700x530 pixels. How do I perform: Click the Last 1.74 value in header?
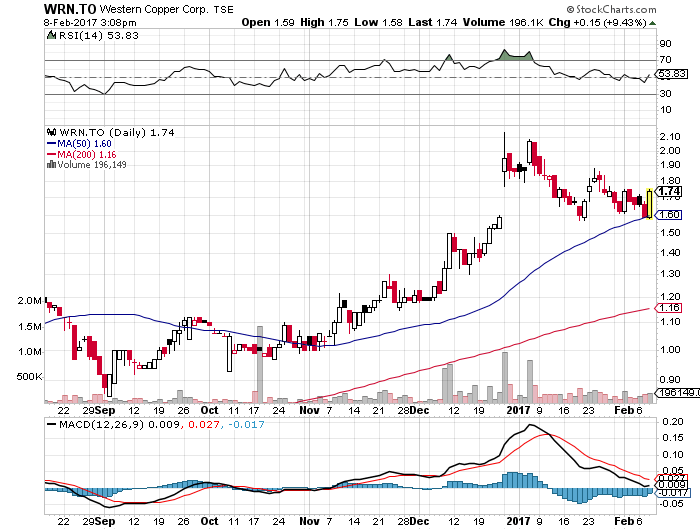pos(433,22)
